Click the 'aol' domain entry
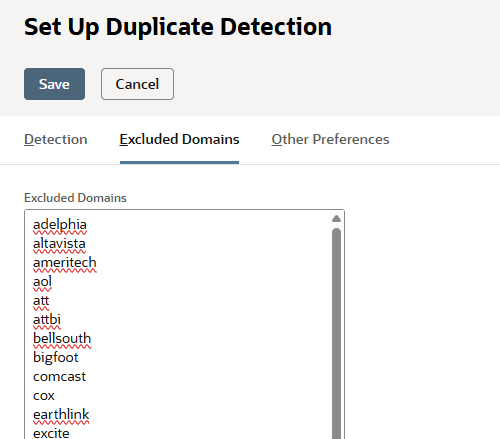500x439 pixels. click(x=42, y=282)
